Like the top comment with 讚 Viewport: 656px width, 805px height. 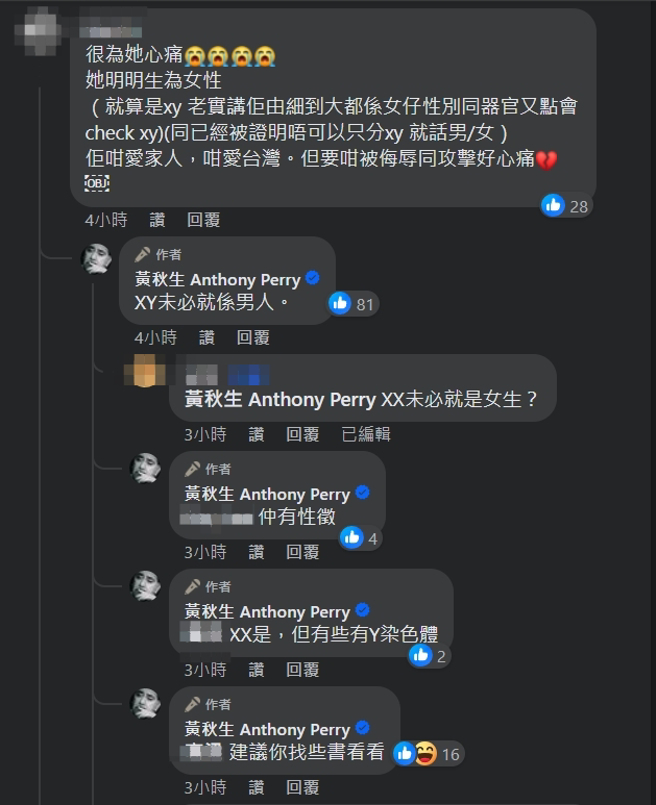156,219
